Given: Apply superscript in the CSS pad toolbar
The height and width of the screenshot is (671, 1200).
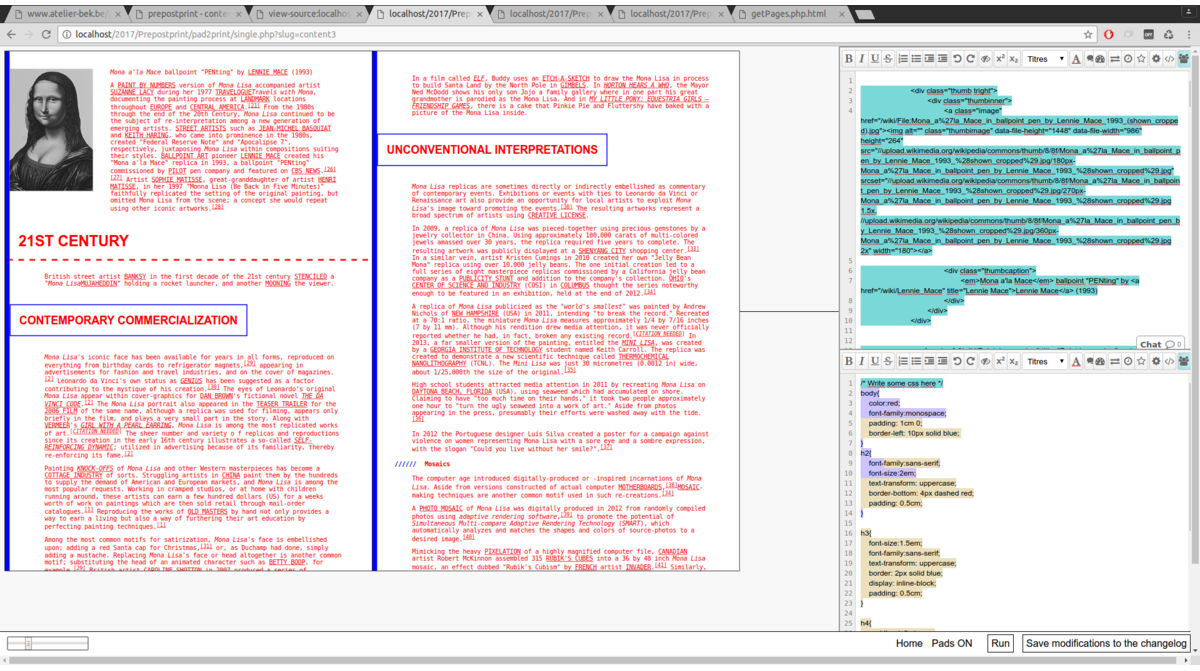Looking at the screenshot, I should (x=1000, y=361).
